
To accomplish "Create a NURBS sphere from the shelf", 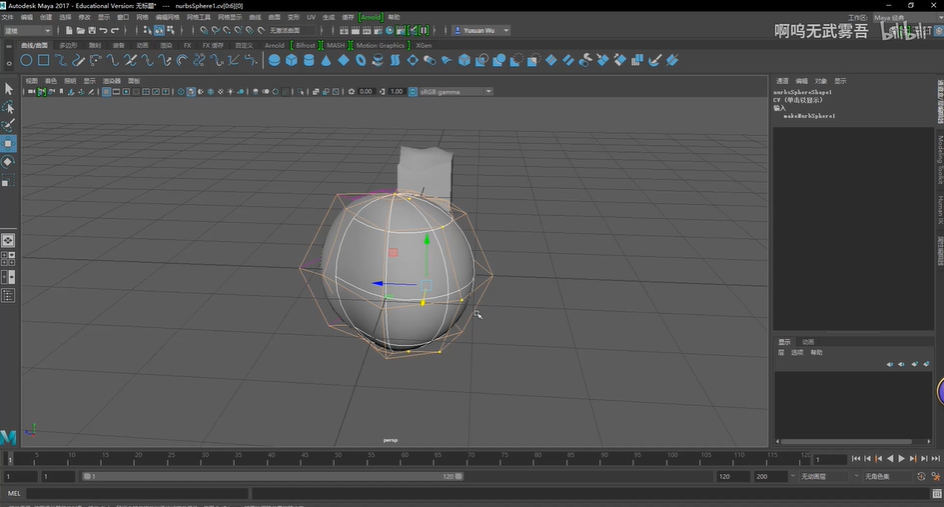I will pos(274,60).
